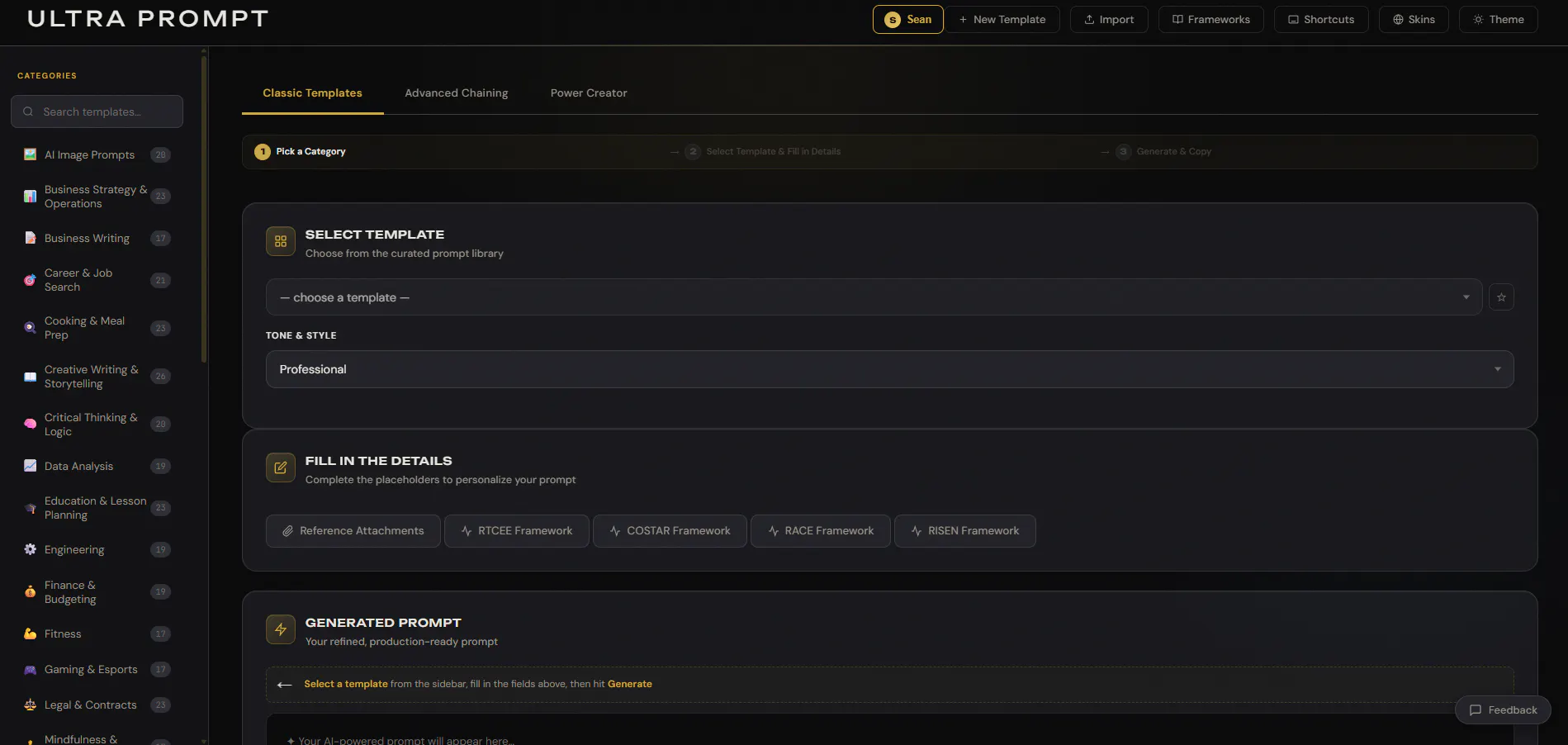Click the Ultra Prompt logo title

pyautogui.click(x=148, y=19)
